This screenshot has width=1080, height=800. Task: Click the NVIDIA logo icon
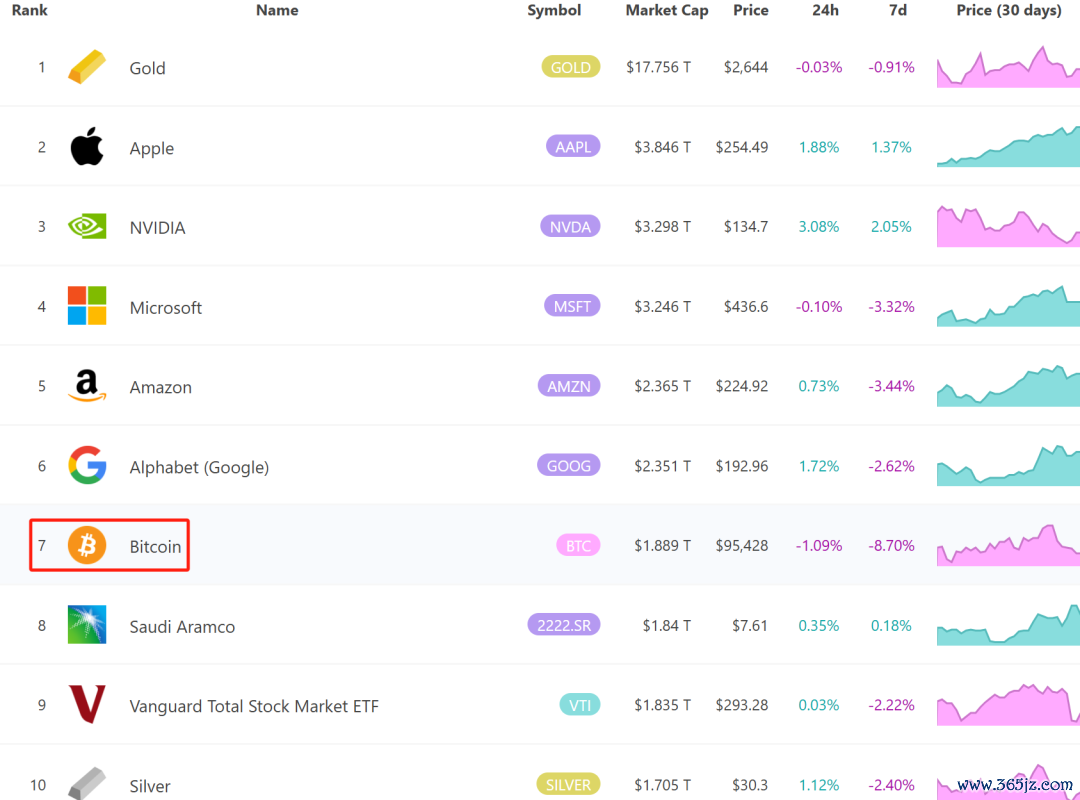87,227
